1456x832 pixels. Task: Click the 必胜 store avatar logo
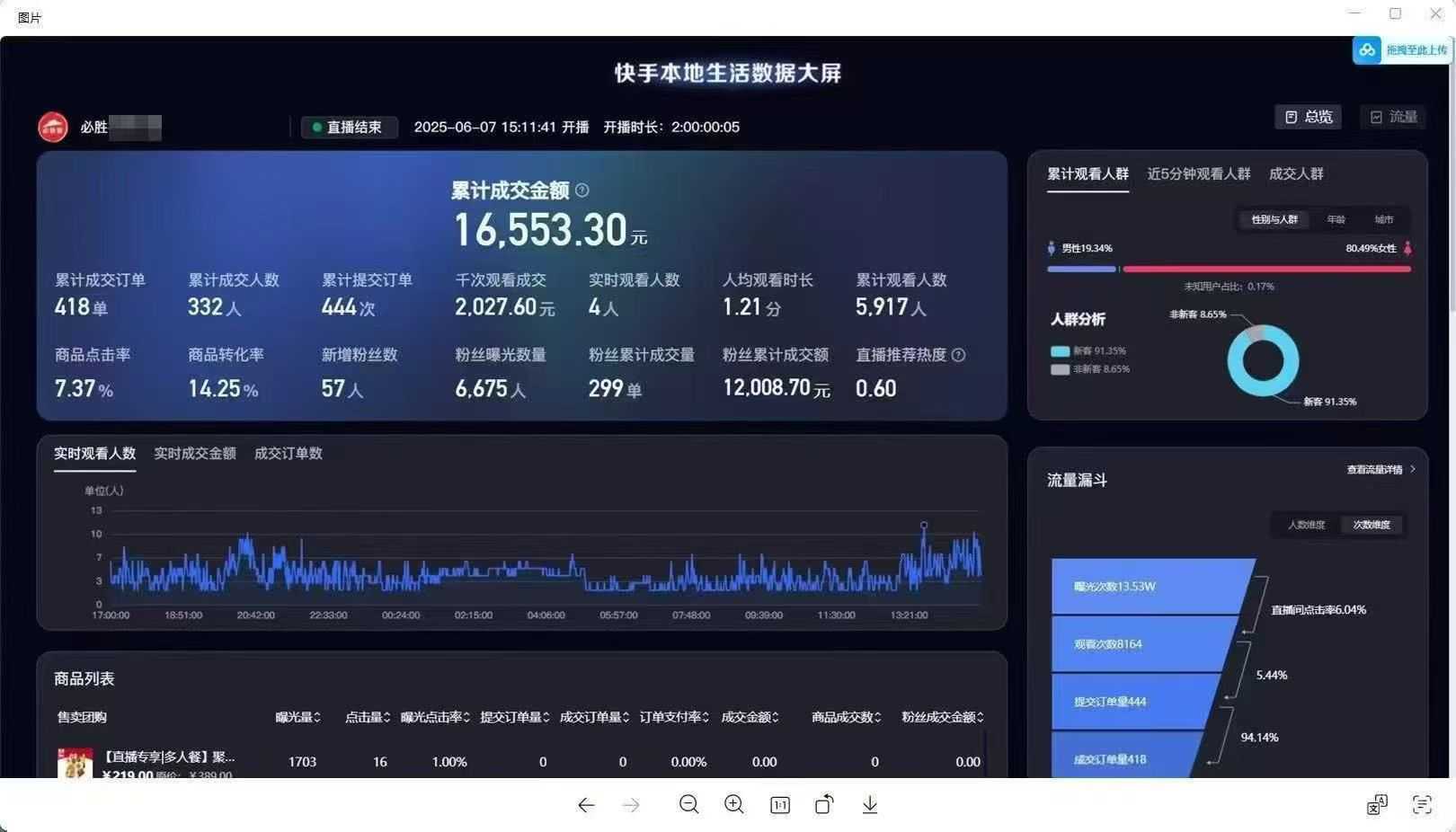(x=53, y=128)
